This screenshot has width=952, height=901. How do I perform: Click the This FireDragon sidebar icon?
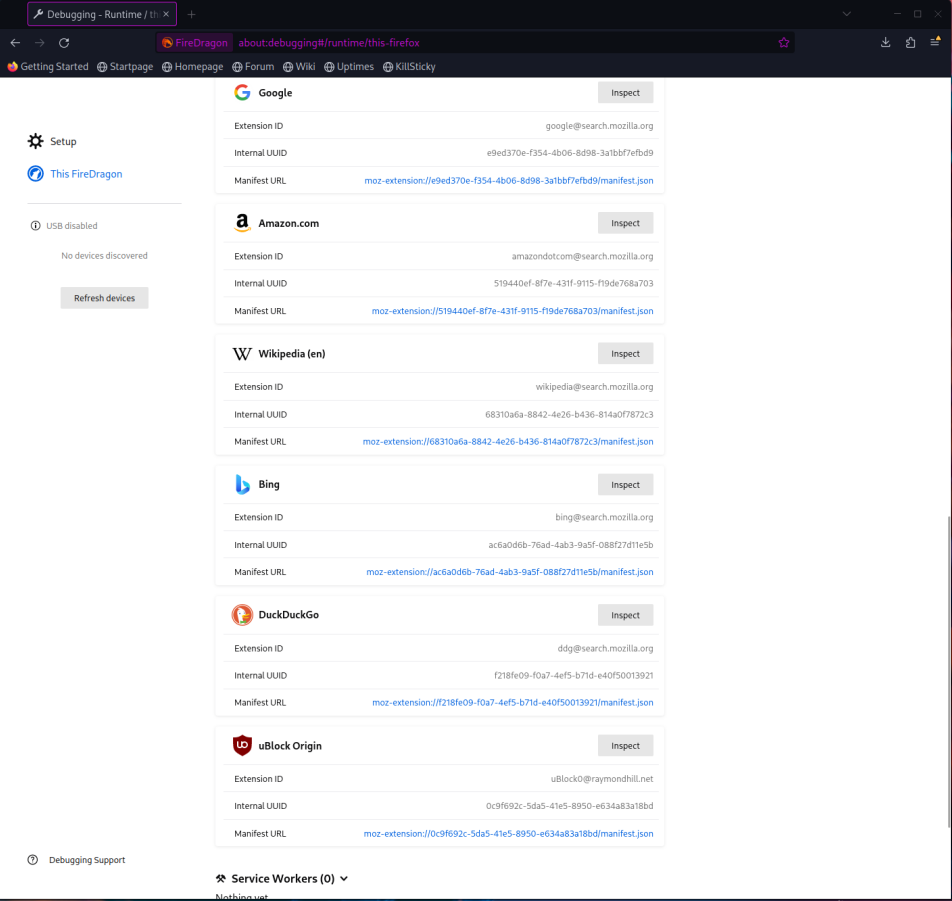tap(35, 174)
